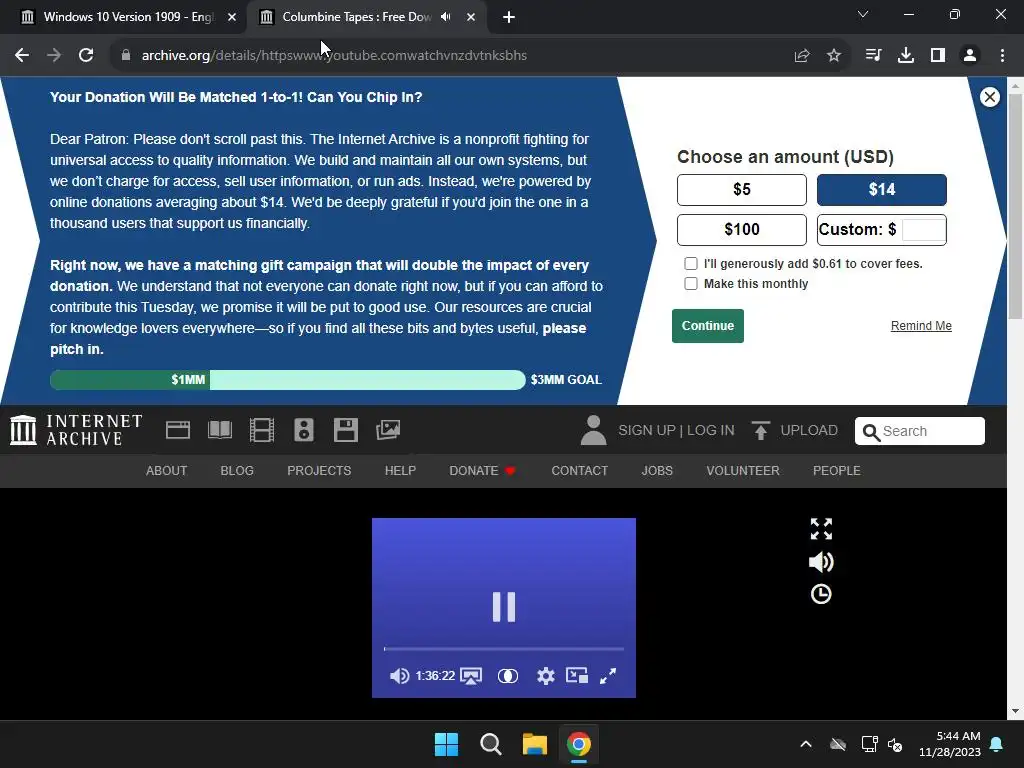Click the UPLOAD link text

[809, 430]
